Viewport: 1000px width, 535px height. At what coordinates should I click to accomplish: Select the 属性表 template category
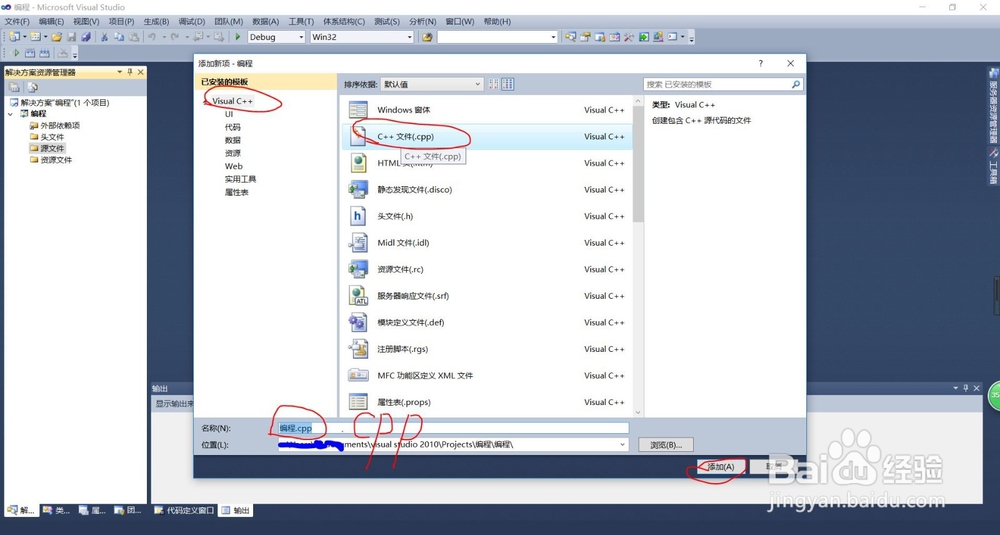(237, 193)
